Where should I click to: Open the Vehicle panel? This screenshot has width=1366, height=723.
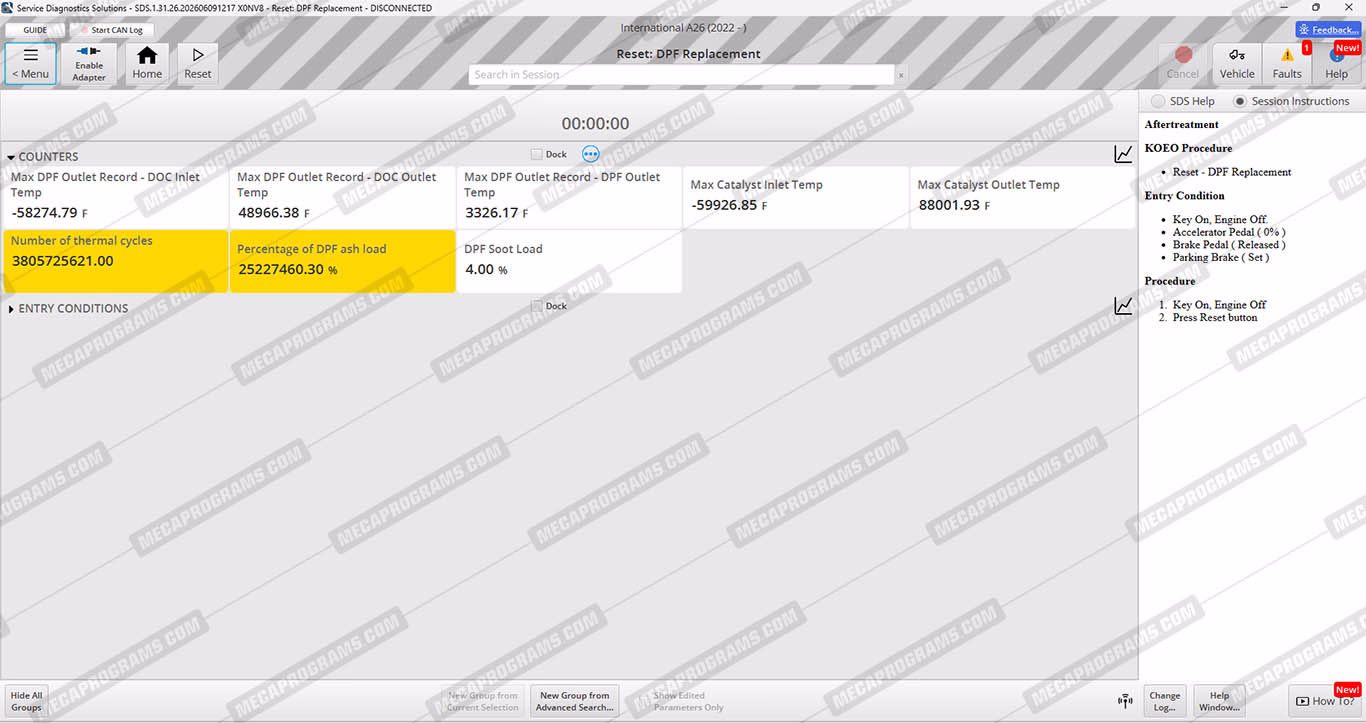pos(1237,63)
